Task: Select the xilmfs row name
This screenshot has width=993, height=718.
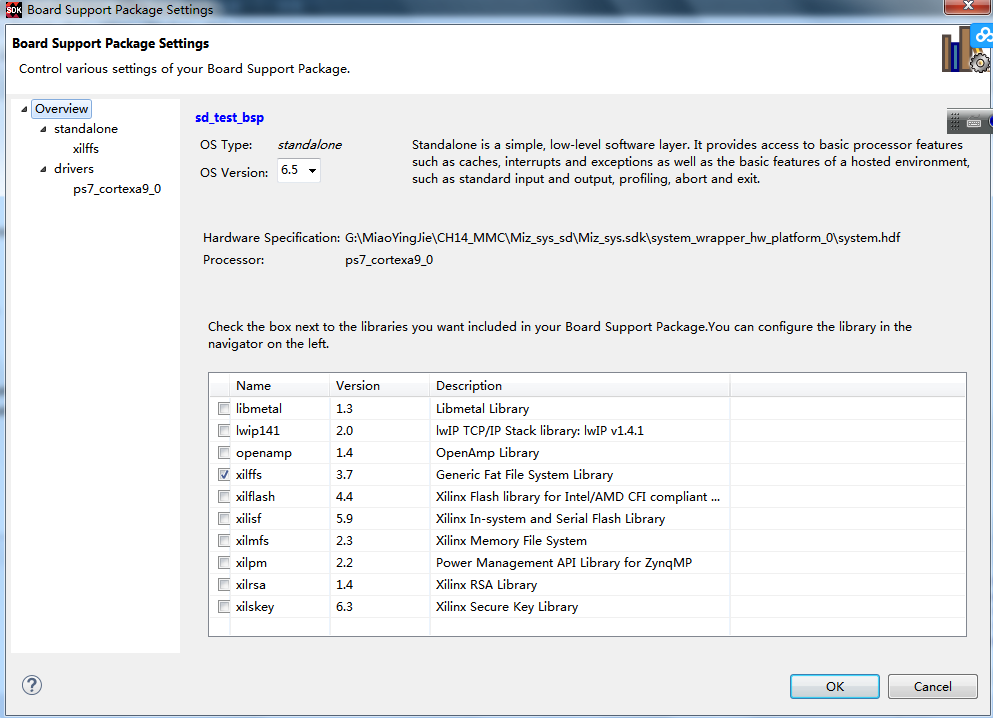Action: (x=252, y=541)
